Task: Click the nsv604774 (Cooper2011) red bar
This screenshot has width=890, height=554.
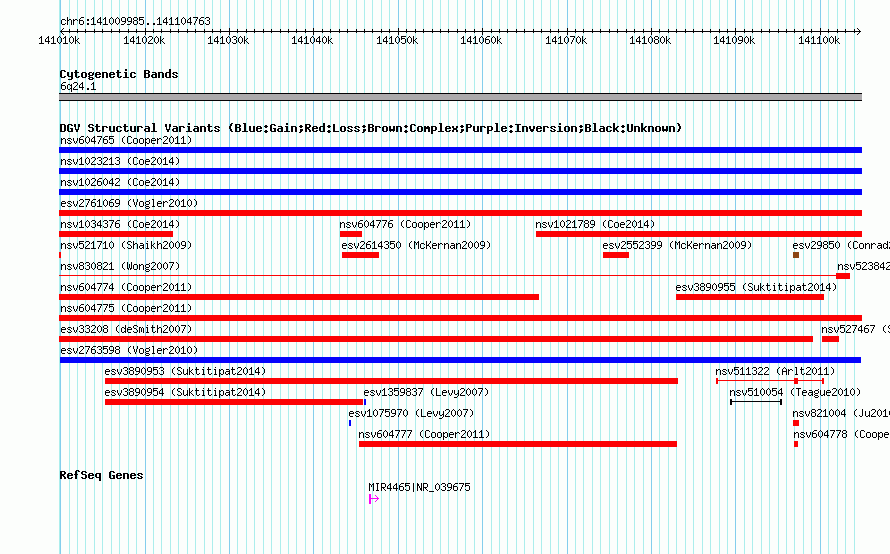Action: coord(299,297)
